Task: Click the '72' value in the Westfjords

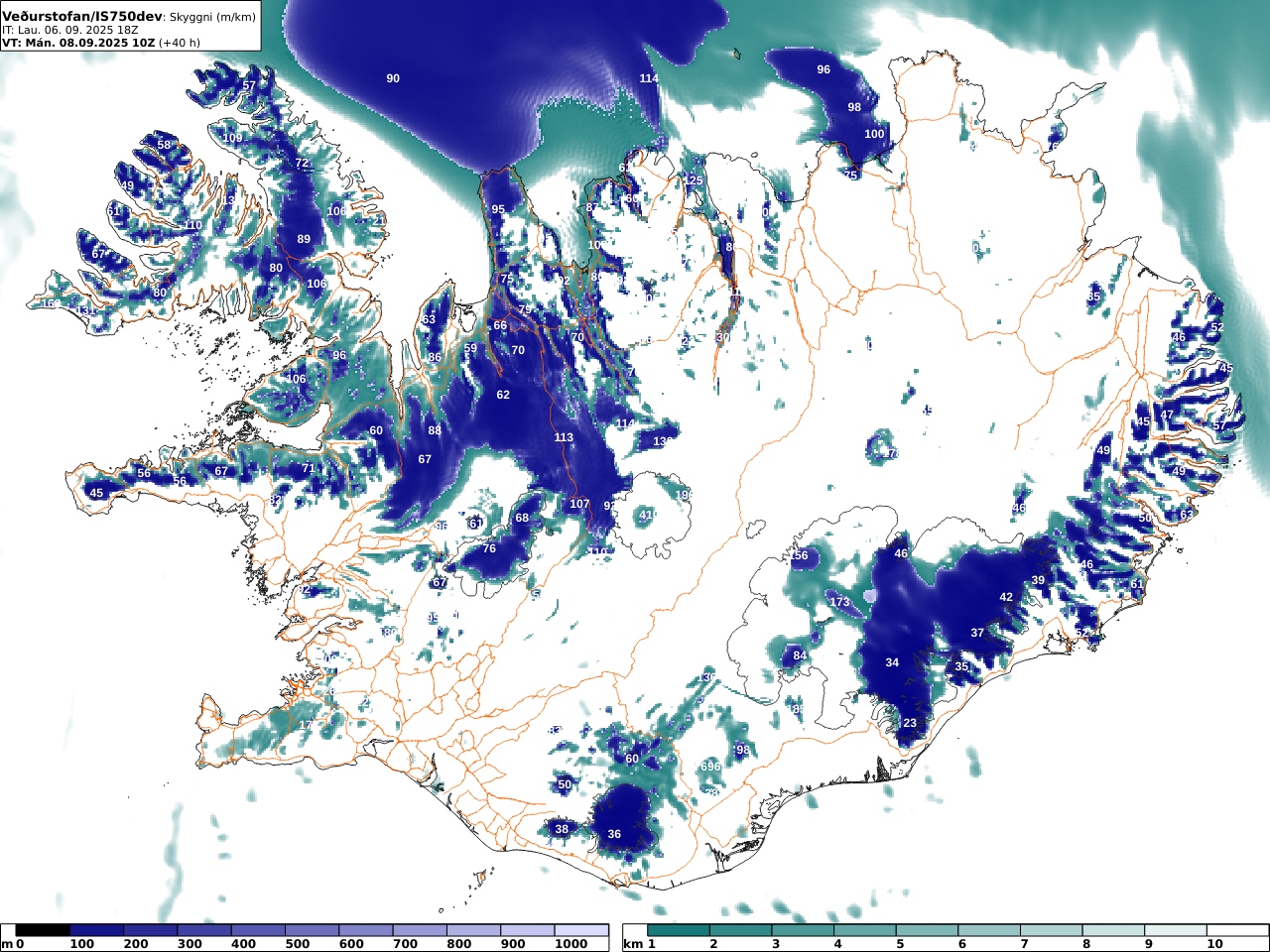Action: click(302, 164)
